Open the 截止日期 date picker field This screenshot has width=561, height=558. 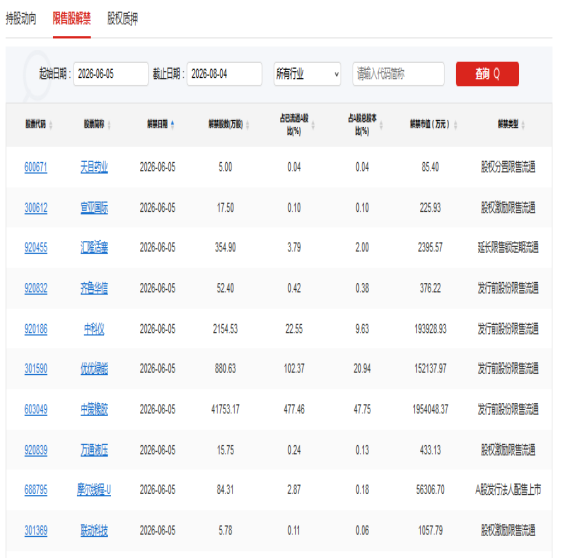click(x=224, y=74)
